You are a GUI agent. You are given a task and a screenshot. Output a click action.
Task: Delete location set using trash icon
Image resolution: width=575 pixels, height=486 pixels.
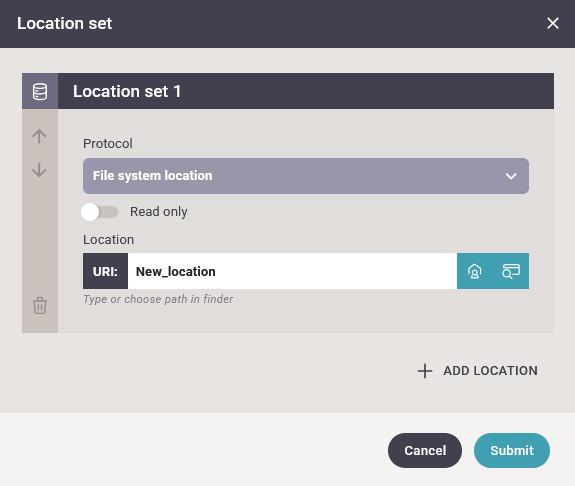[x=40, y=306]
